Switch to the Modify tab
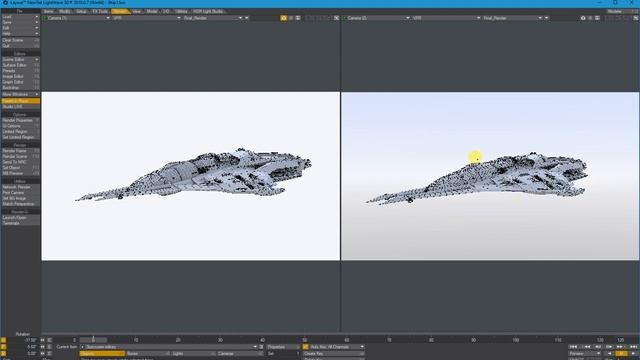640x360 pixels. [x=64, y=11]
